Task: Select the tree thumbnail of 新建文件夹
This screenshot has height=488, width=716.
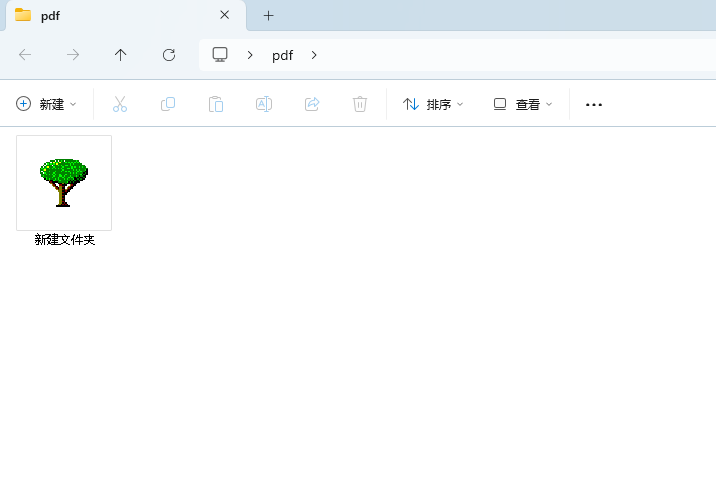Action: coord(64,183)
